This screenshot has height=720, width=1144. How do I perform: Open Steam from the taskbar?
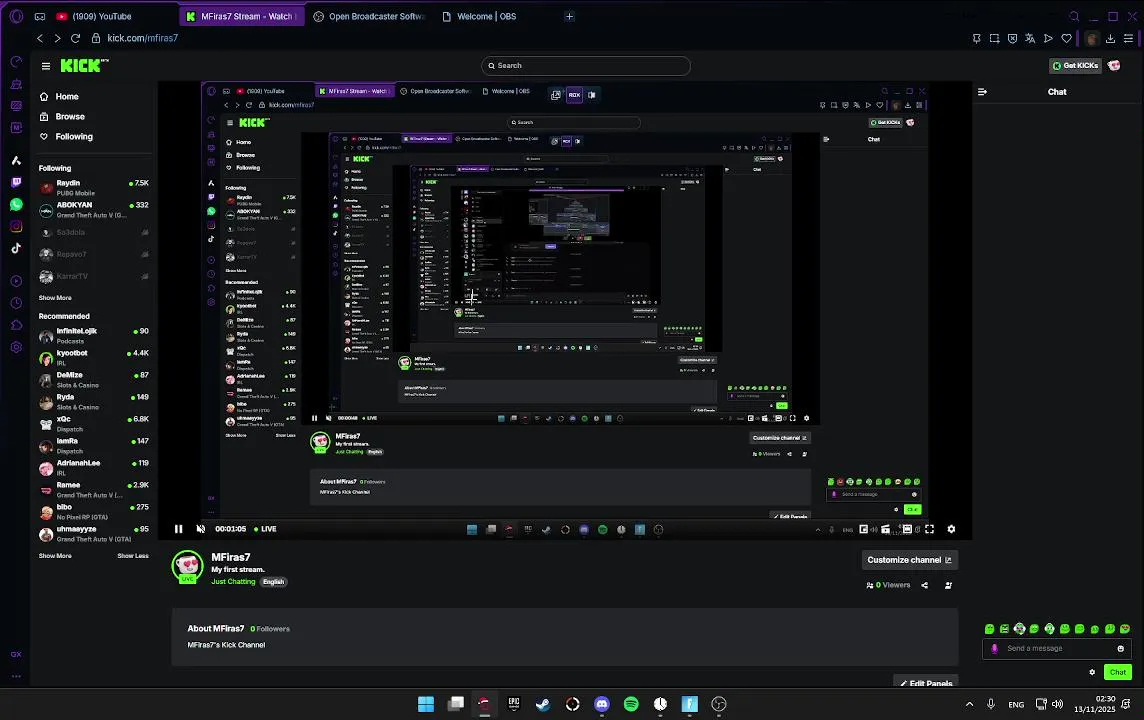pyautogui.click(x=544, y=704)
